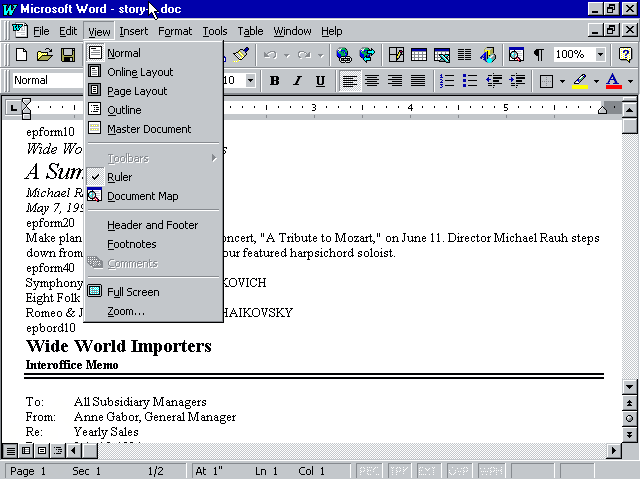Select Align Left alignment button

[350, 80]
